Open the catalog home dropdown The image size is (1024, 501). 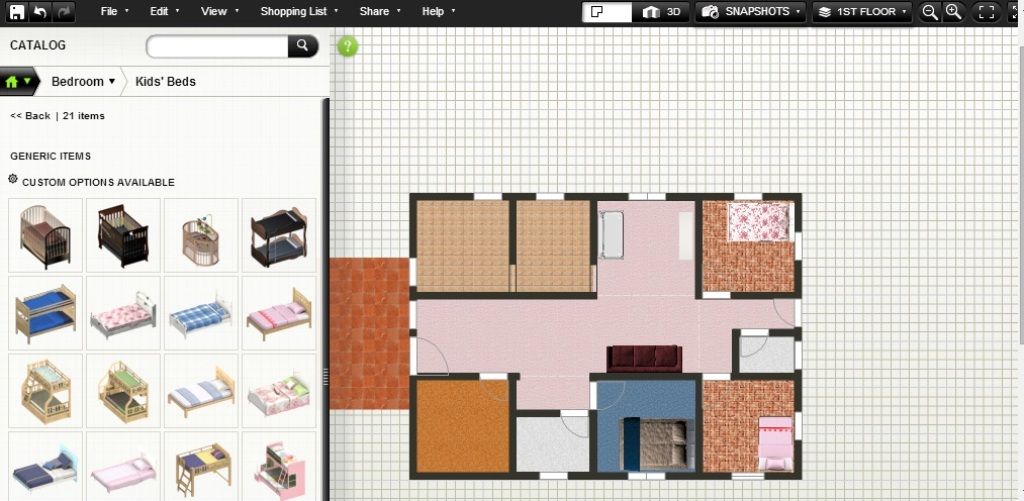18,82
